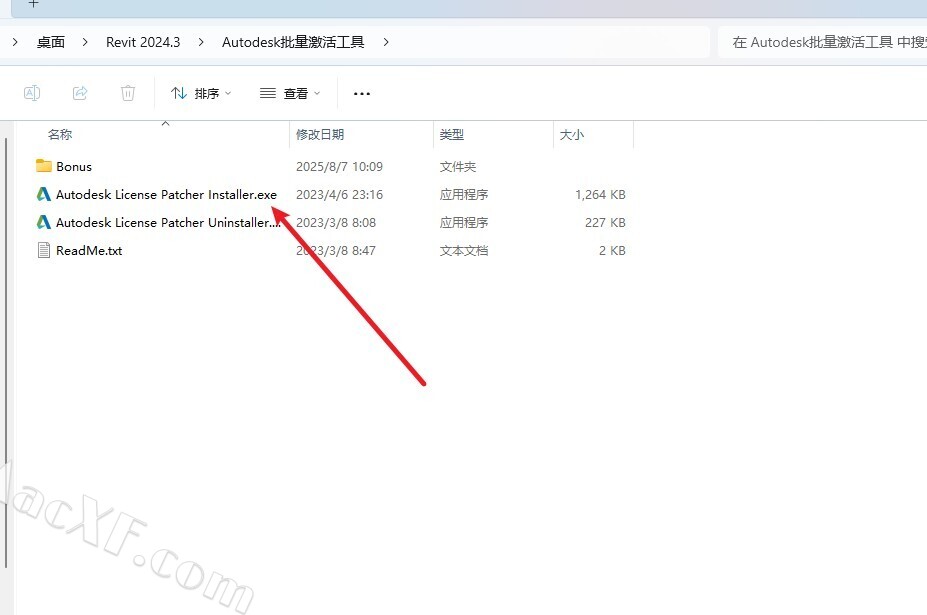This screenshot has height=615, width=927.
Task: Sort by the 修改日期 column header
Action: point(320,134)
